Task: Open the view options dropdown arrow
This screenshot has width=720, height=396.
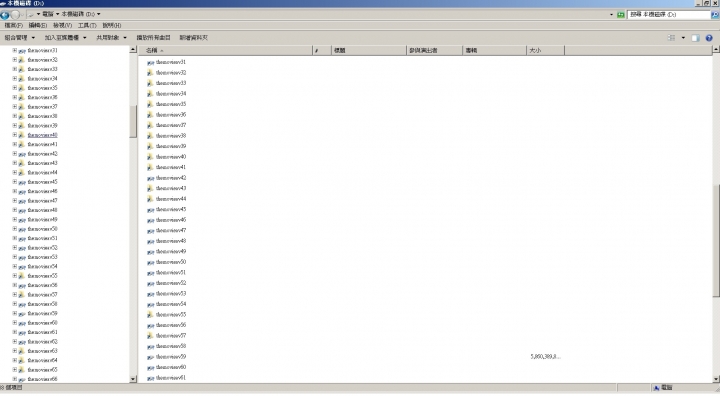Action: (683, 38)
